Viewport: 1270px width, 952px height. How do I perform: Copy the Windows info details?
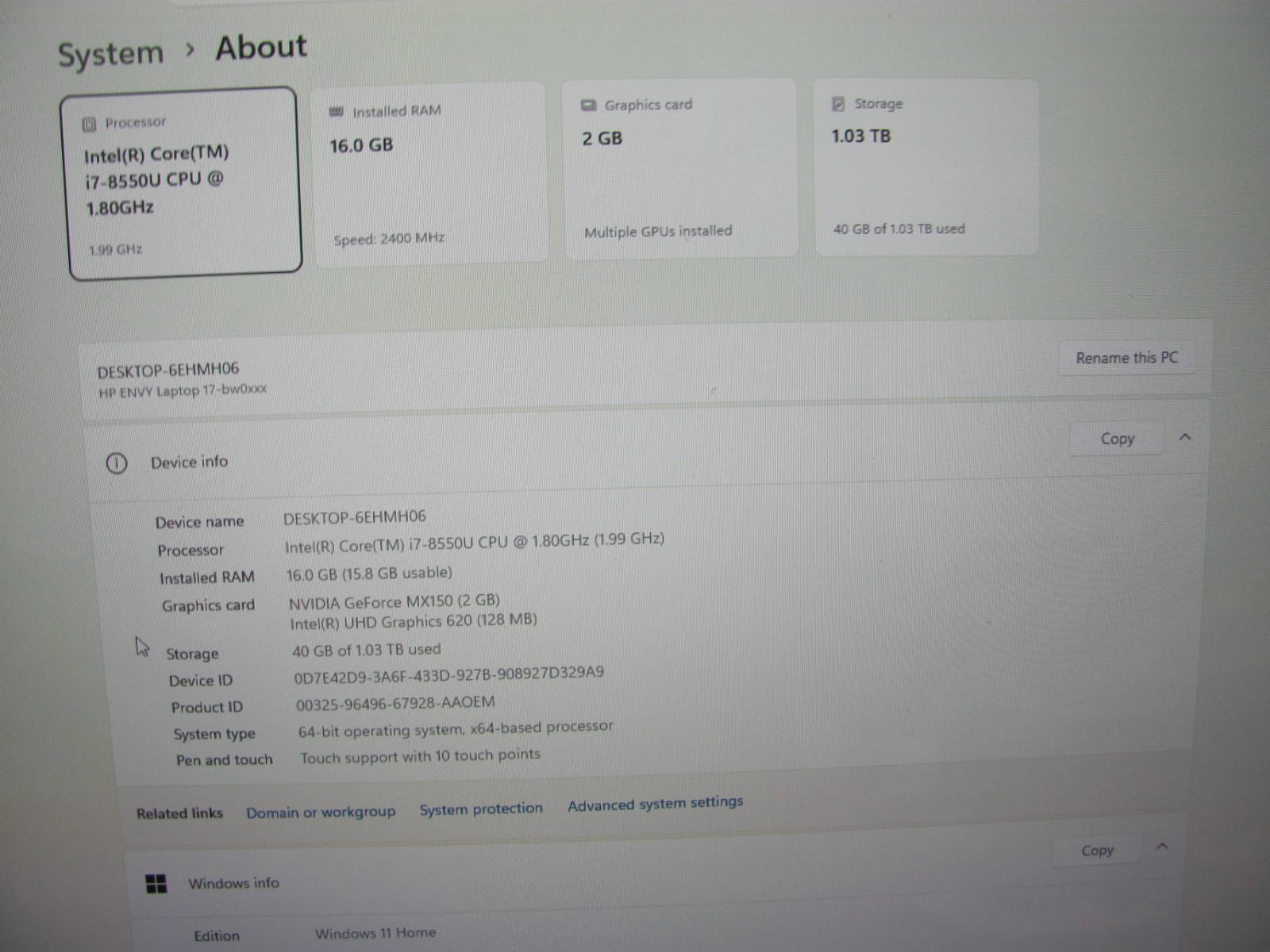[1097, 850]
